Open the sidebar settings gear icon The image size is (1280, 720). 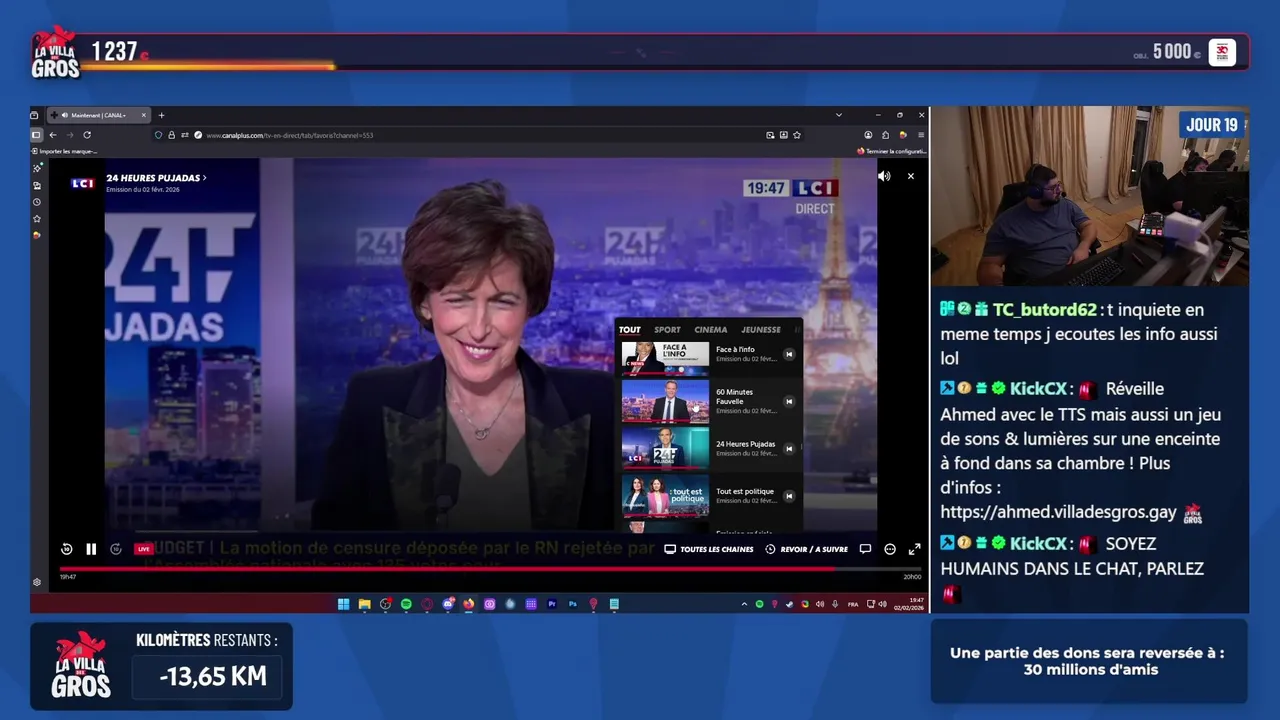tap(37, 582)
